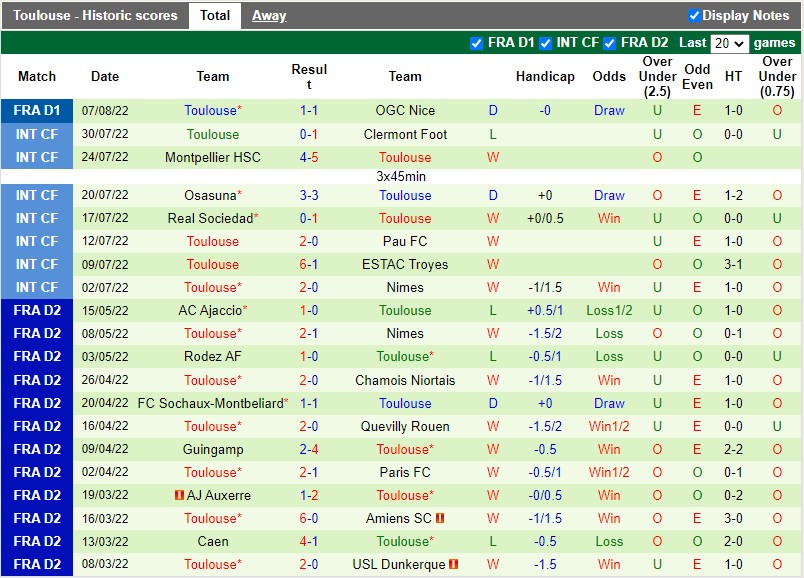Click the 4-5 result against Montpellier HSC
Image resolution: width=804 pixels, height=578 pixels.
(309, 157)
